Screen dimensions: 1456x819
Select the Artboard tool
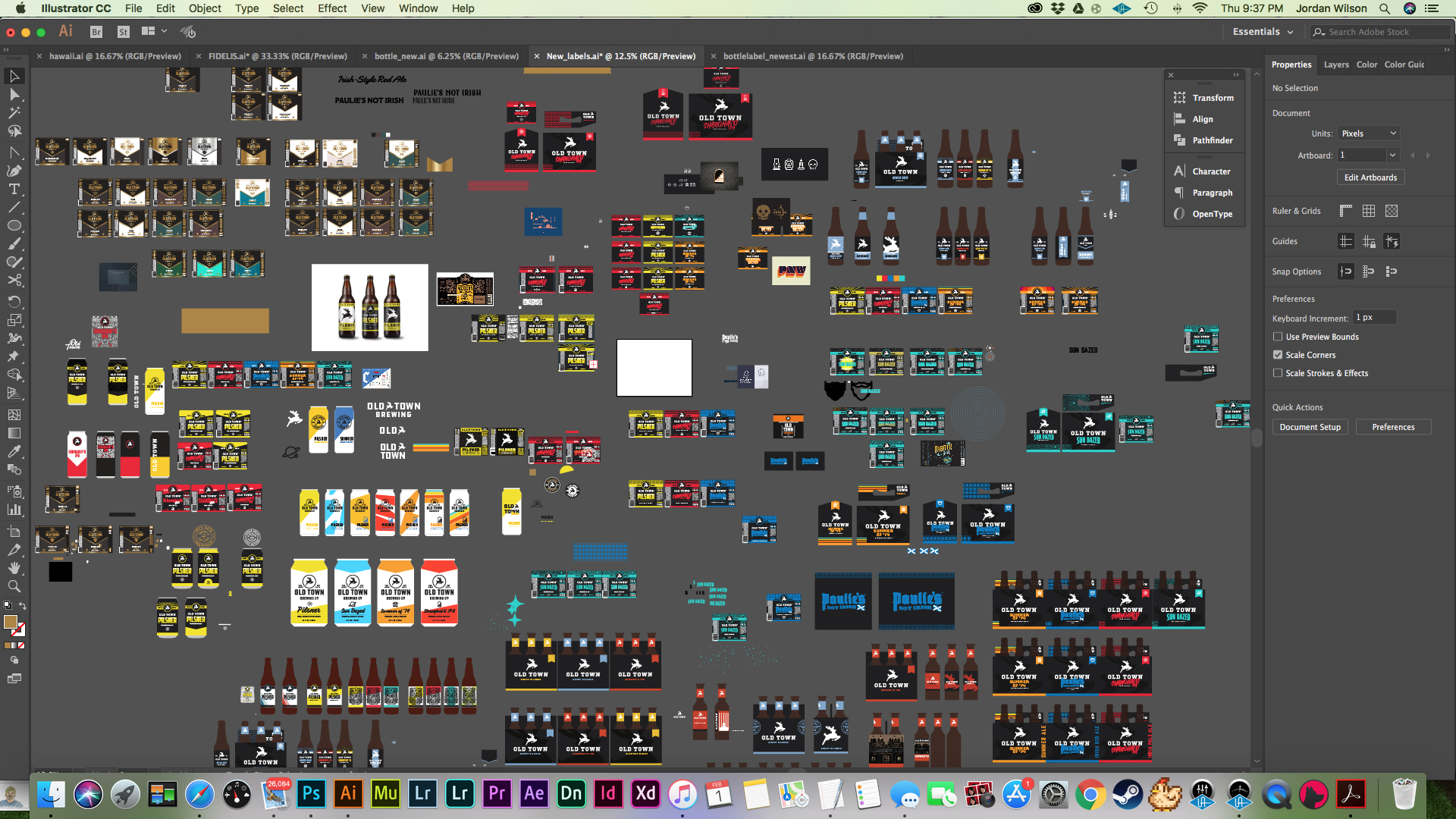pyautogui.click(x=14, y=531)
